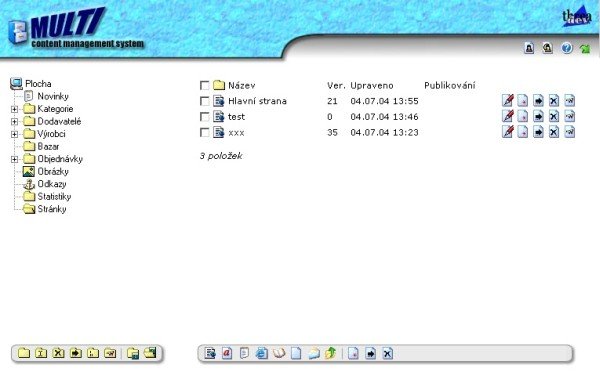Click the rename icon in test row
This screenshot has height=379, width=600.
[569, 116]
